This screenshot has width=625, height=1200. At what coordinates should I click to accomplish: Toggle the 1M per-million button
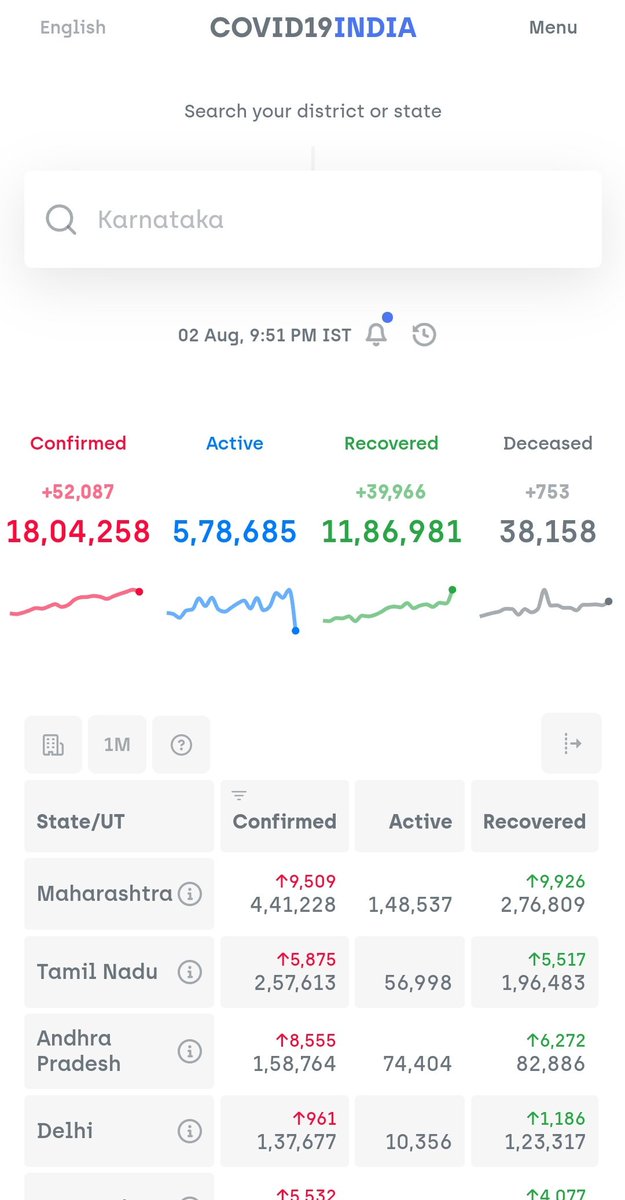[117, 744]
